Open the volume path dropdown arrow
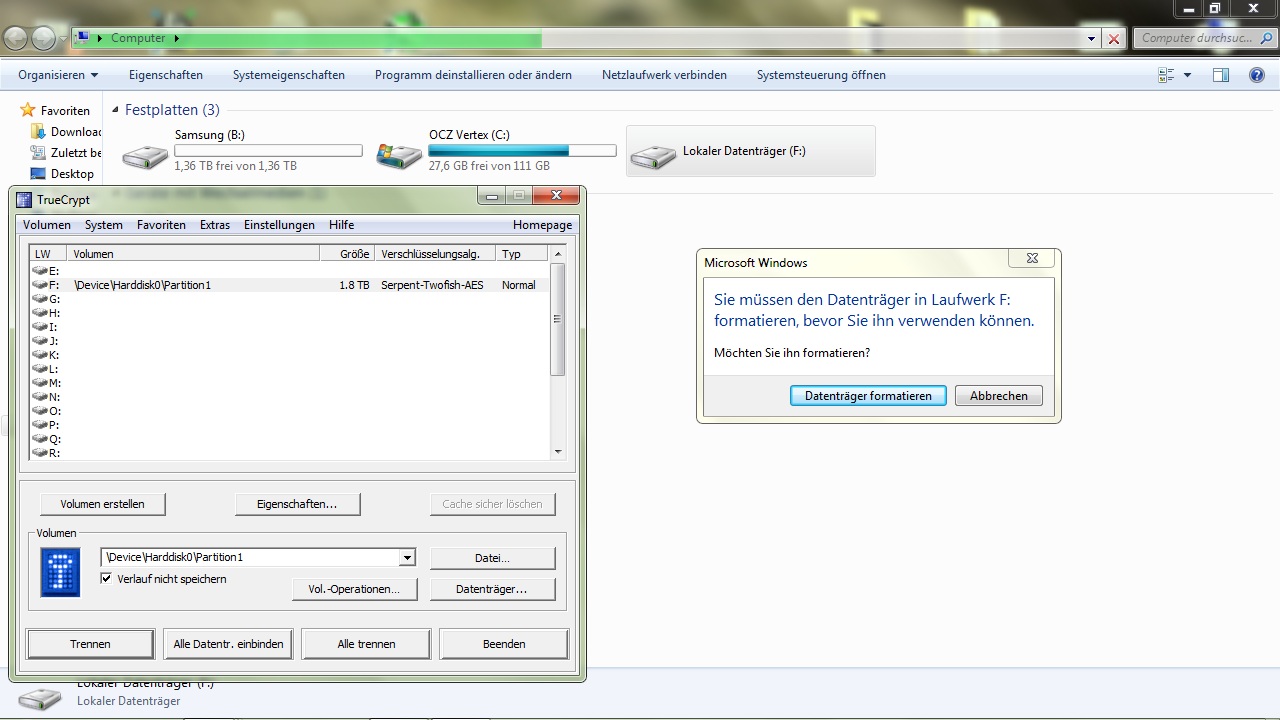 (x=407, y=557)
